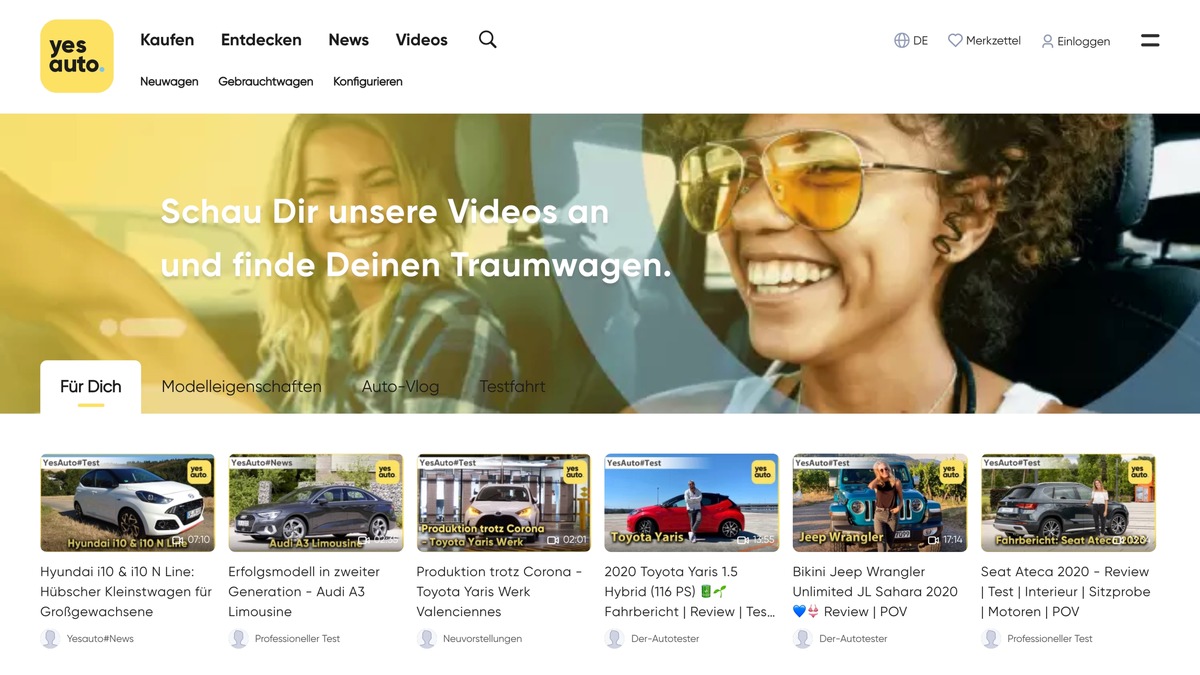Play the Jeep Wrangler thumbnail
Viewport: 1200px width, 675px height.
(x=880, y=503)
